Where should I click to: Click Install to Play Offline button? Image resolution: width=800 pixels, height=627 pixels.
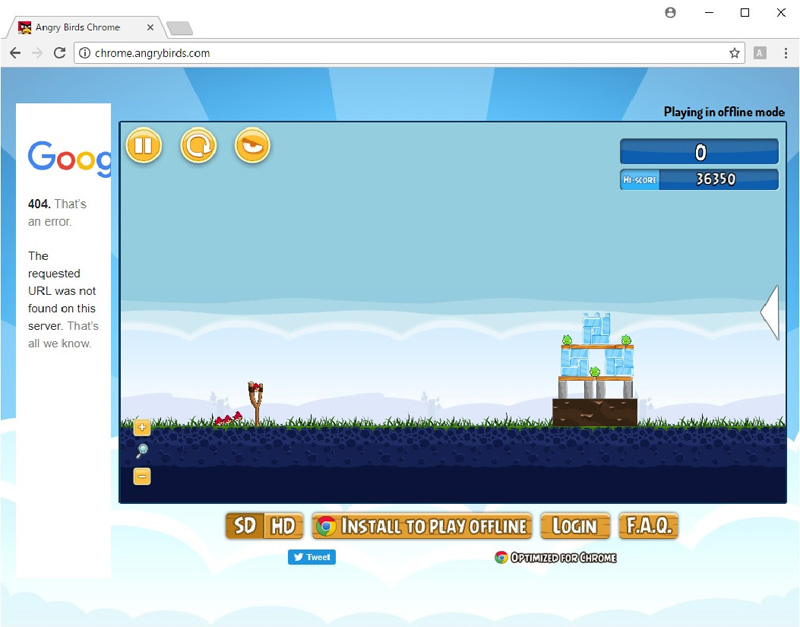coord(422,526)
